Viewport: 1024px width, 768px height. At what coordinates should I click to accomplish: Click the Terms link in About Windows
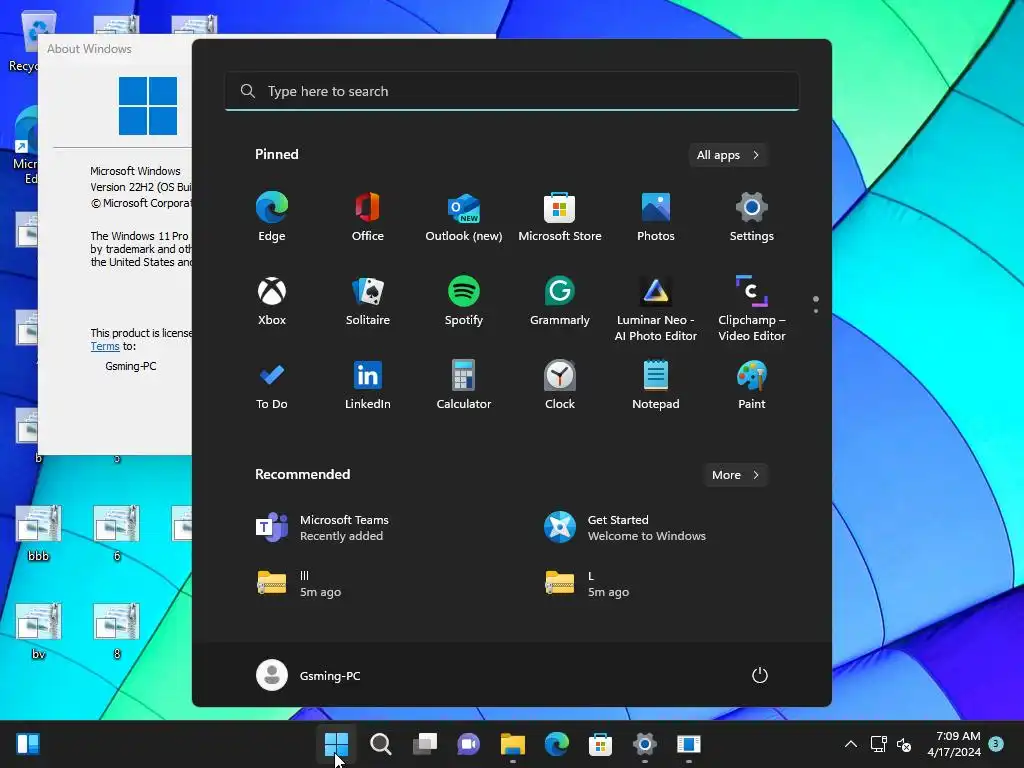point(105,347)
